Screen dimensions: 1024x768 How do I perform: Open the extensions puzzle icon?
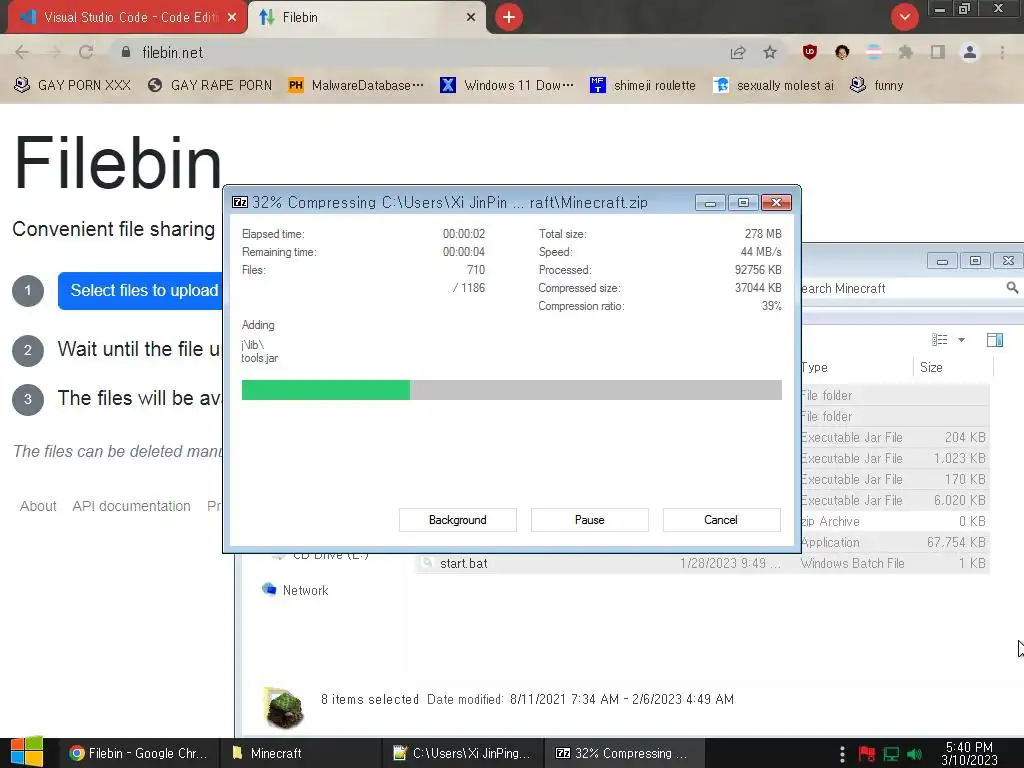click(x=905, y=52)
